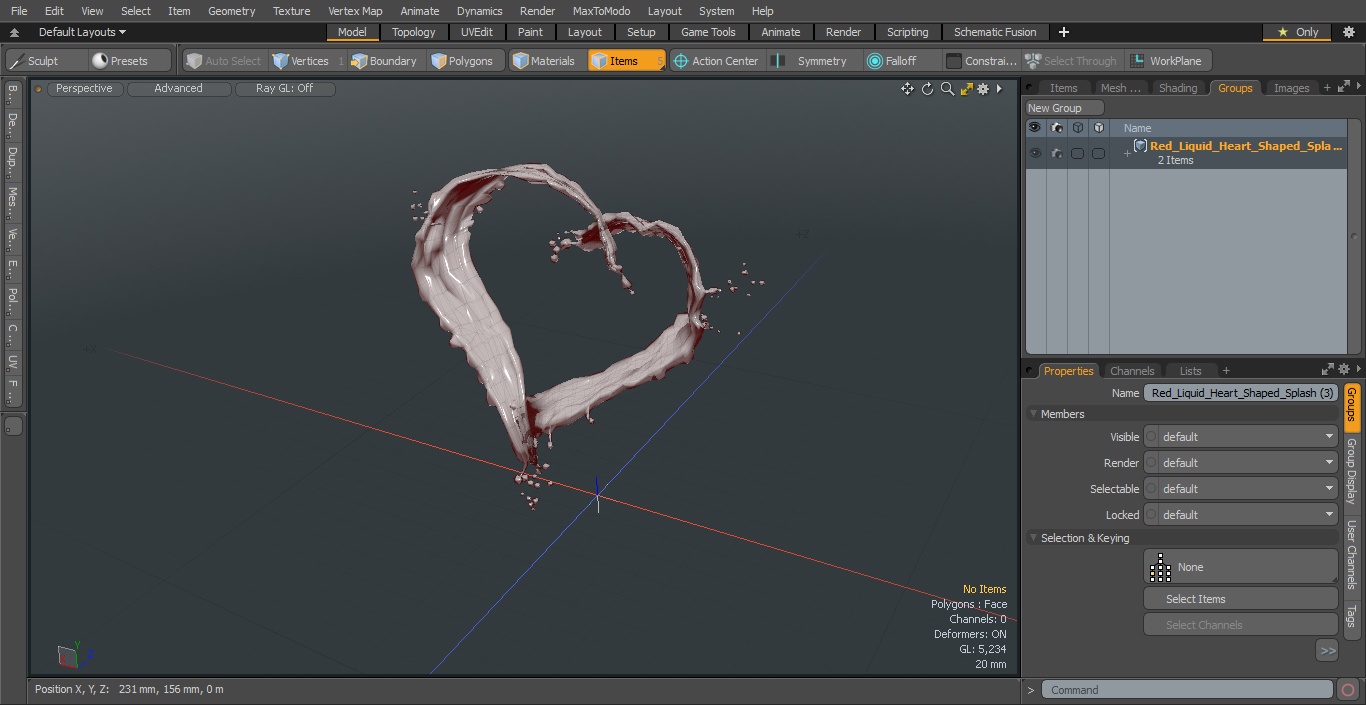Click the Properties panel gear icon
Viewport: 1366px width, 705px height.
[x=1344, y=369]
